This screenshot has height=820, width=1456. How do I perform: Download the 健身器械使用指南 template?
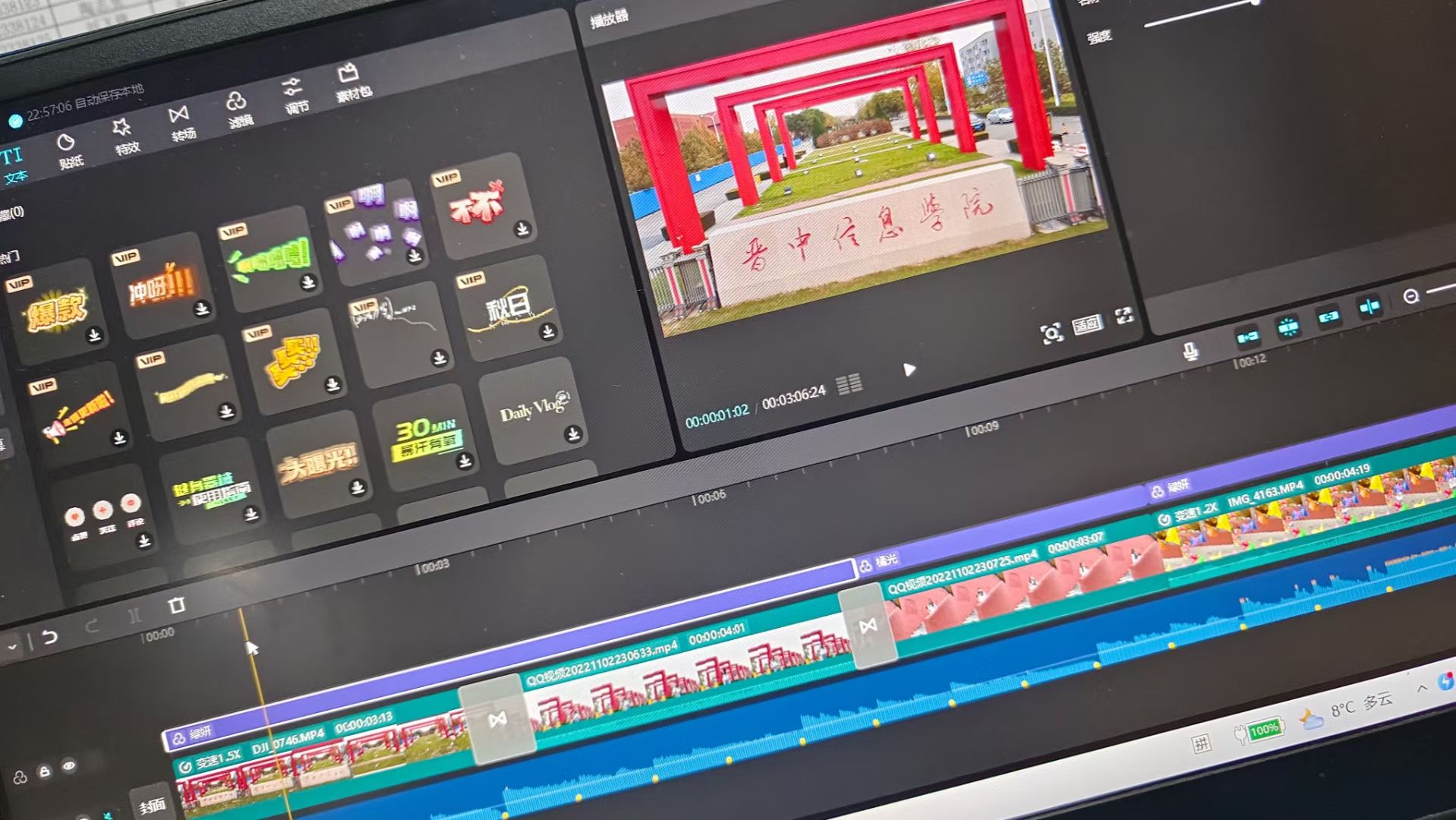point(251,514)
